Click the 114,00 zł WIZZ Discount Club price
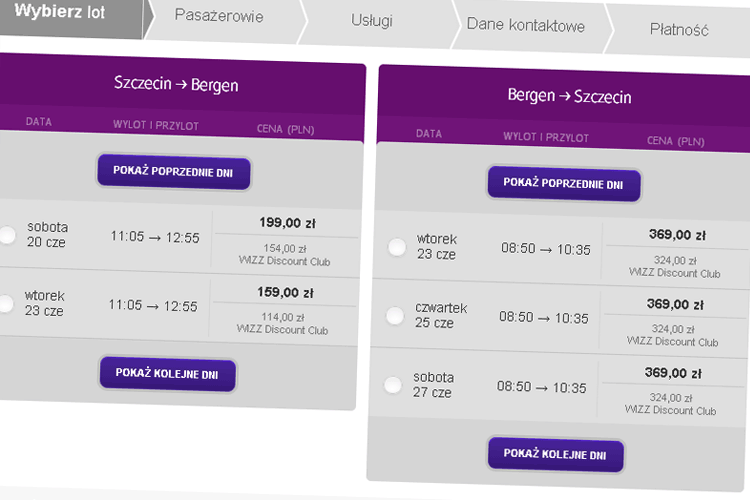The height and width of the screenshot is (500, 750). pos(282,323)
